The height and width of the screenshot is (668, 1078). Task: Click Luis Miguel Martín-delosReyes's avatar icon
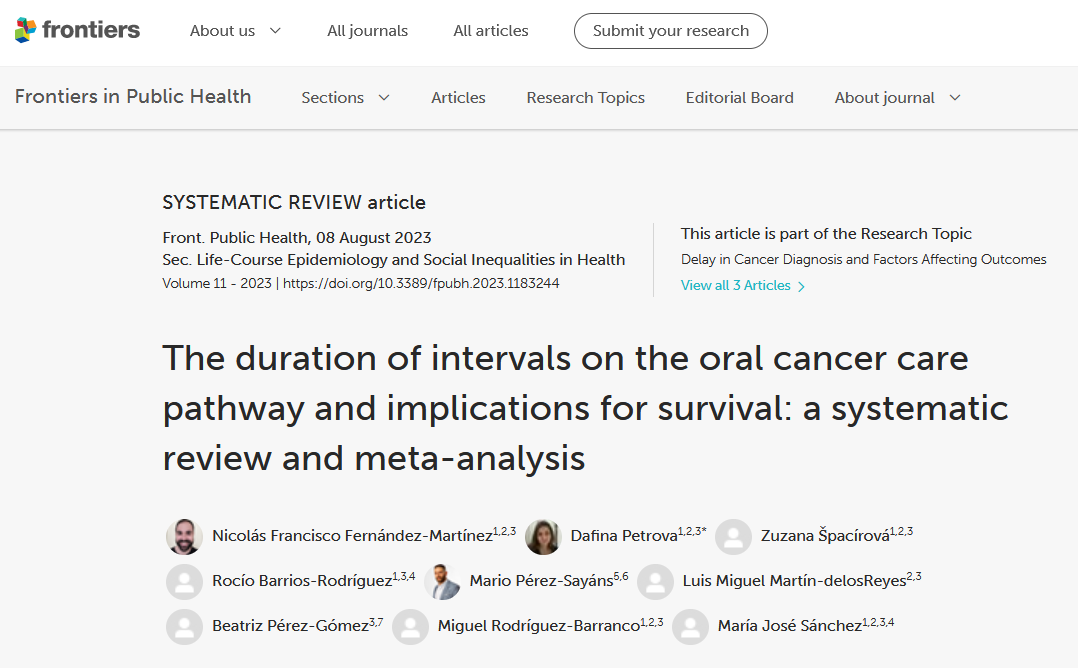655,581
